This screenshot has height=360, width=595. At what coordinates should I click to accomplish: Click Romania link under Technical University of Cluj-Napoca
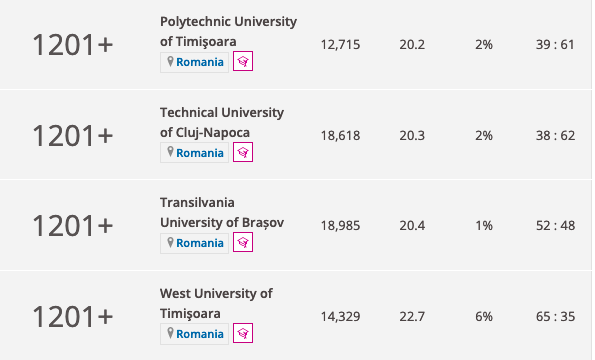coord(200,153)
